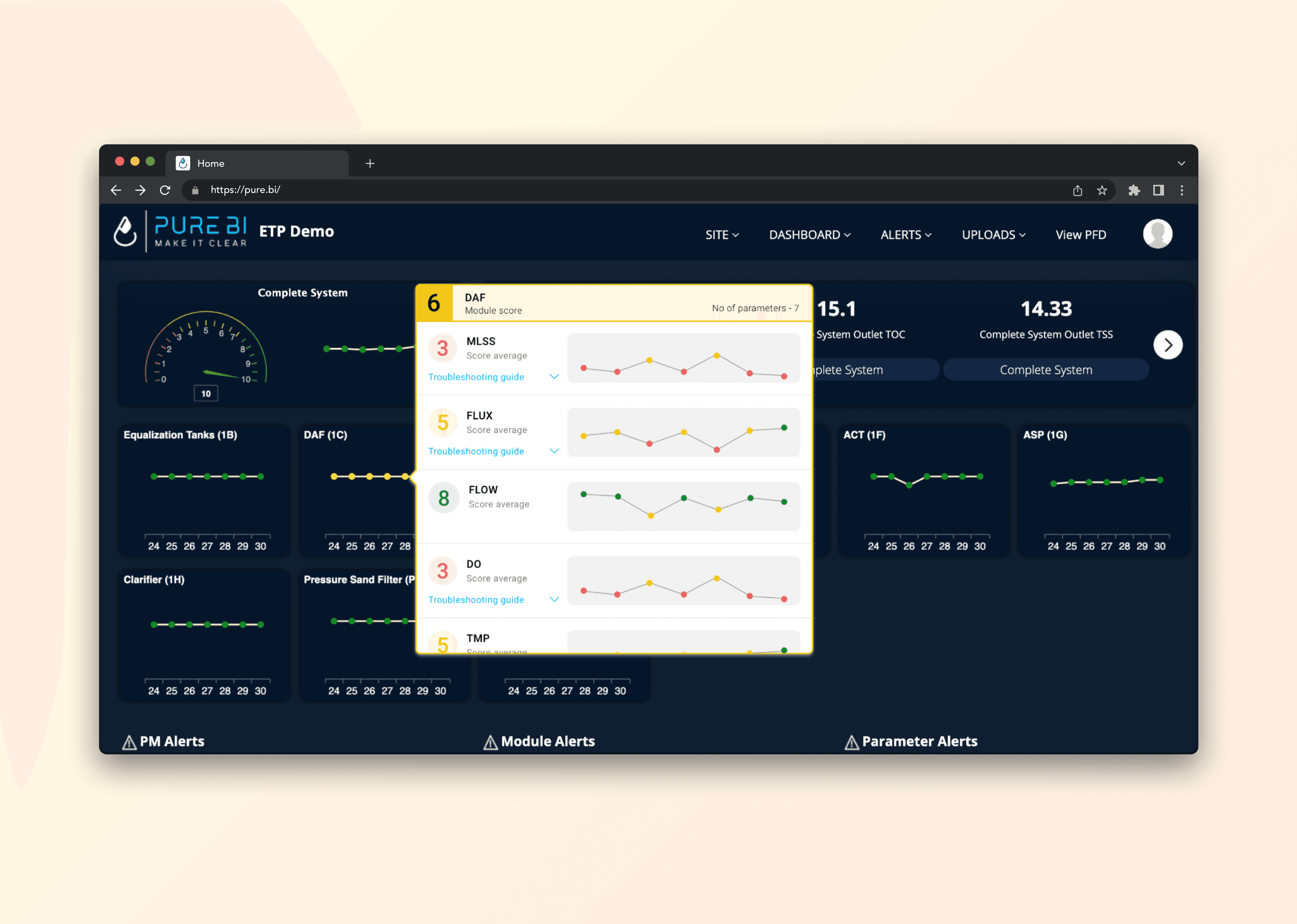Screen dimensions: 1297x924
Task: Click the browser address bar URL
Action: (x=245, y=190)
